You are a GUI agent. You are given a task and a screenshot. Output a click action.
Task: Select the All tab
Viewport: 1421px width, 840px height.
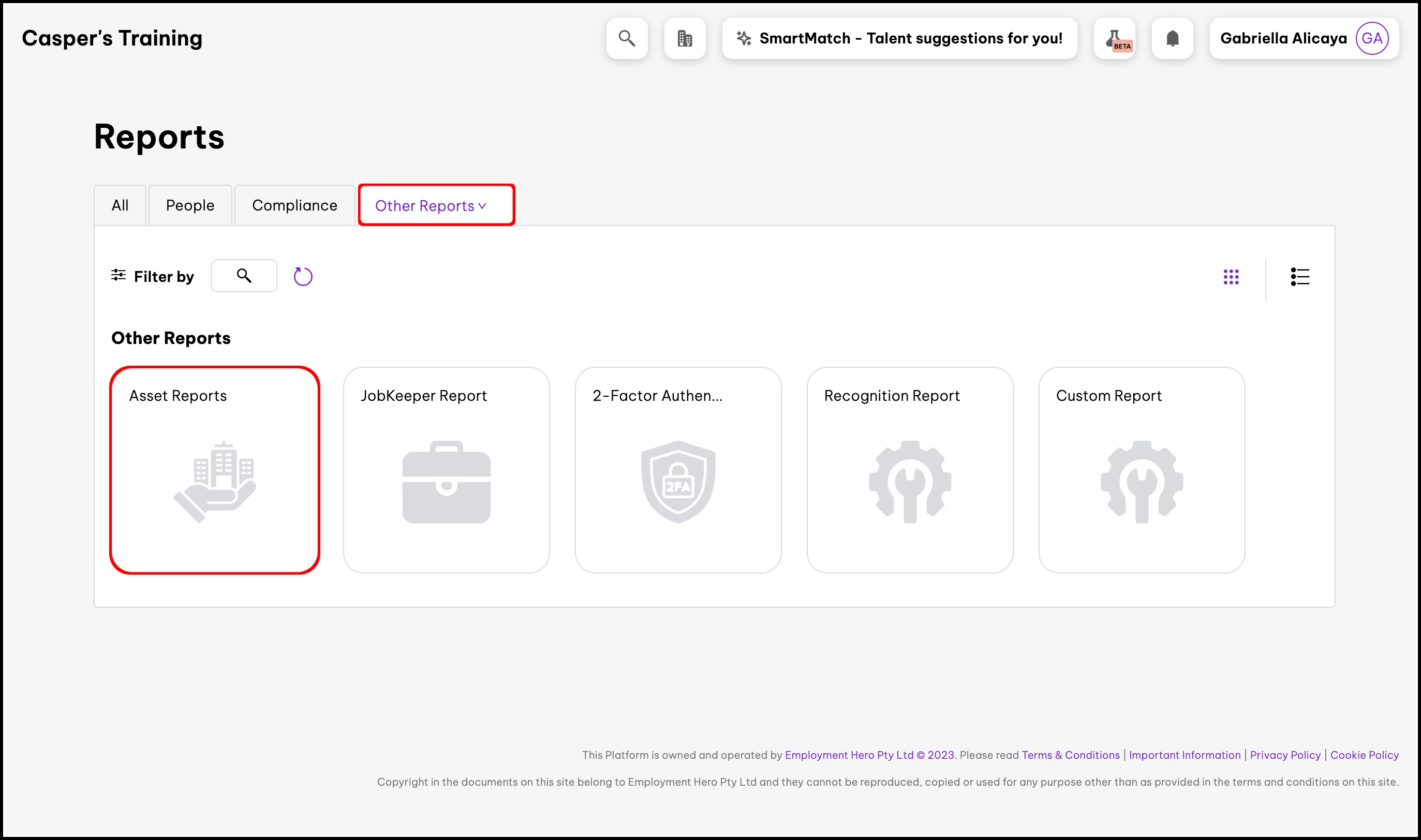[x=120, y=205]
